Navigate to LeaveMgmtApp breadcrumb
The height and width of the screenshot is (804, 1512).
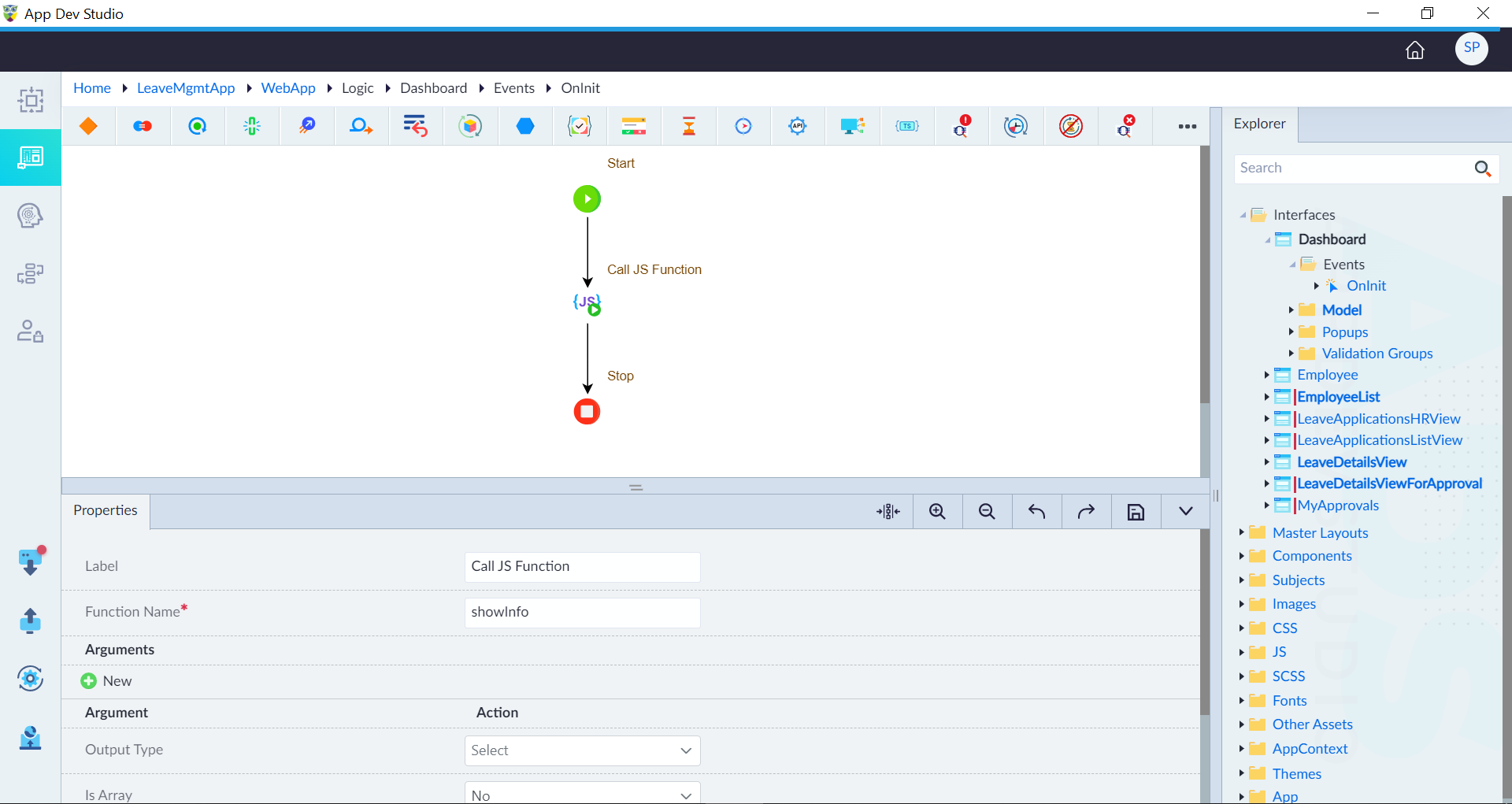186,88
